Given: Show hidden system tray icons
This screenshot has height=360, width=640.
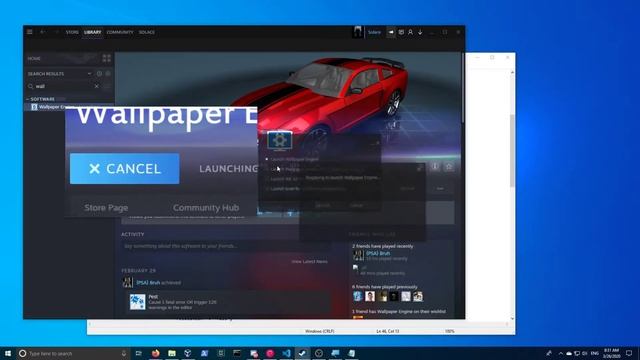Looking at the screenshot, I should coord(561,353).
